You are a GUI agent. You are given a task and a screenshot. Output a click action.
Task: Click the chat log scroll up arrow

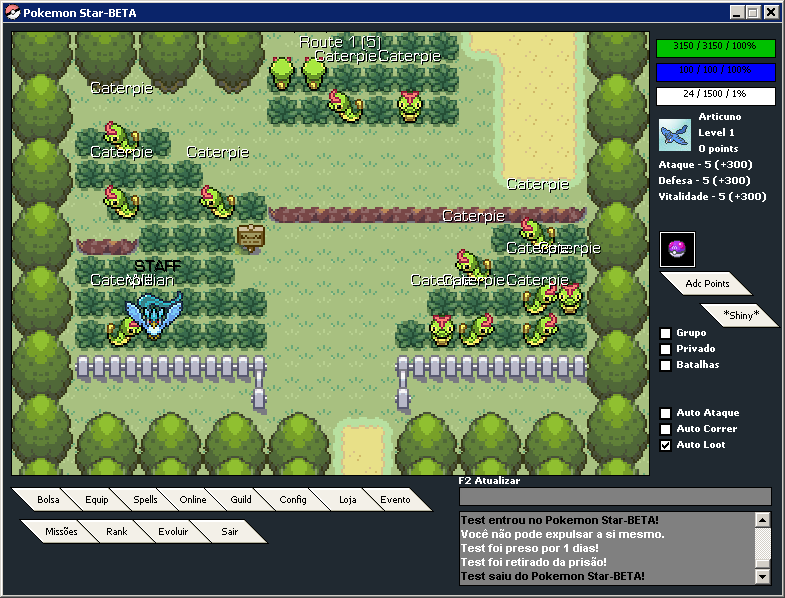pos(762,519)
